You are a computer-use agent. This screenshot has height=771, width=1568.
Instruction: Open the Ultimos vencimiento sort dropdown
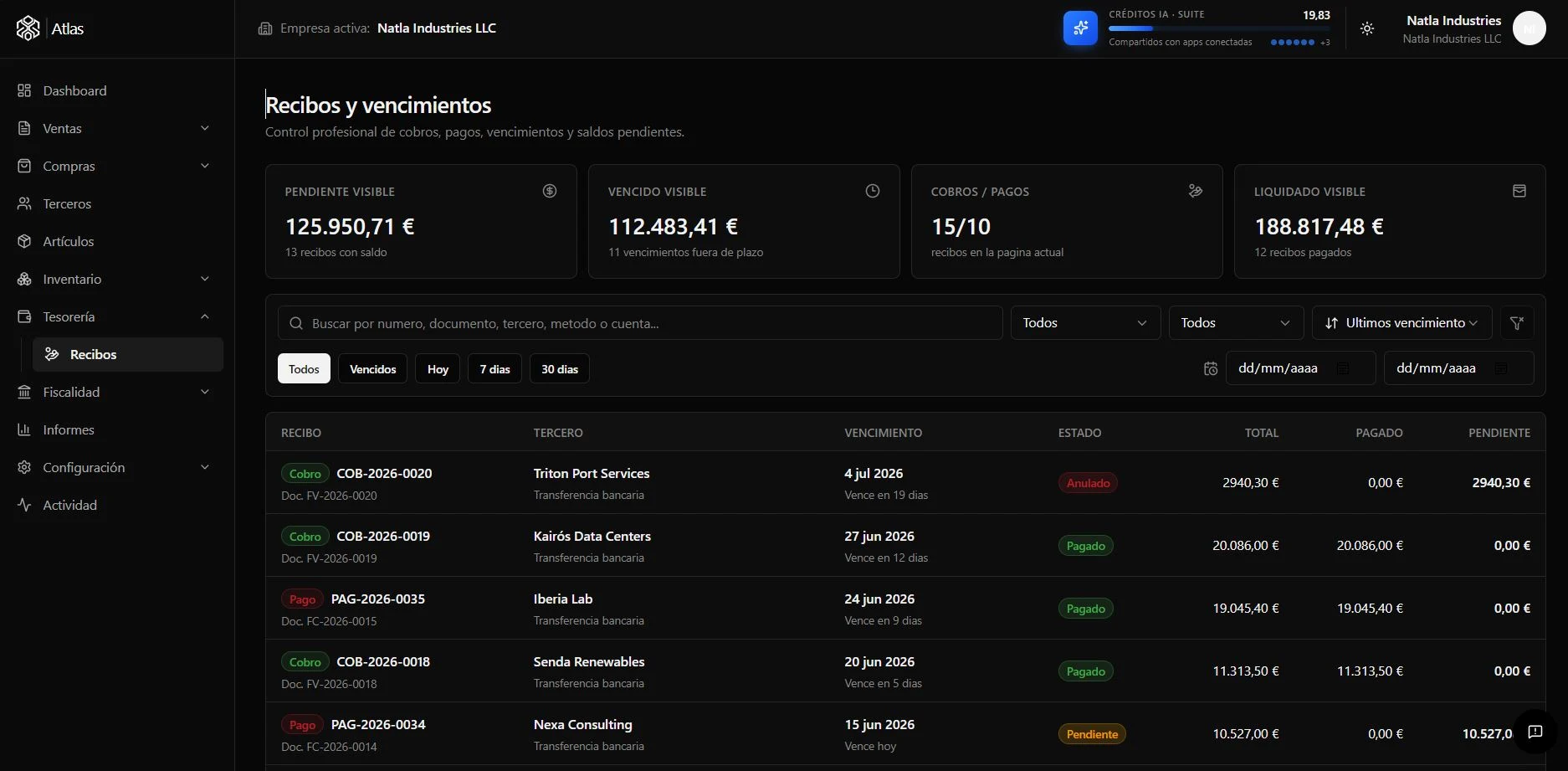(1402, 323)
